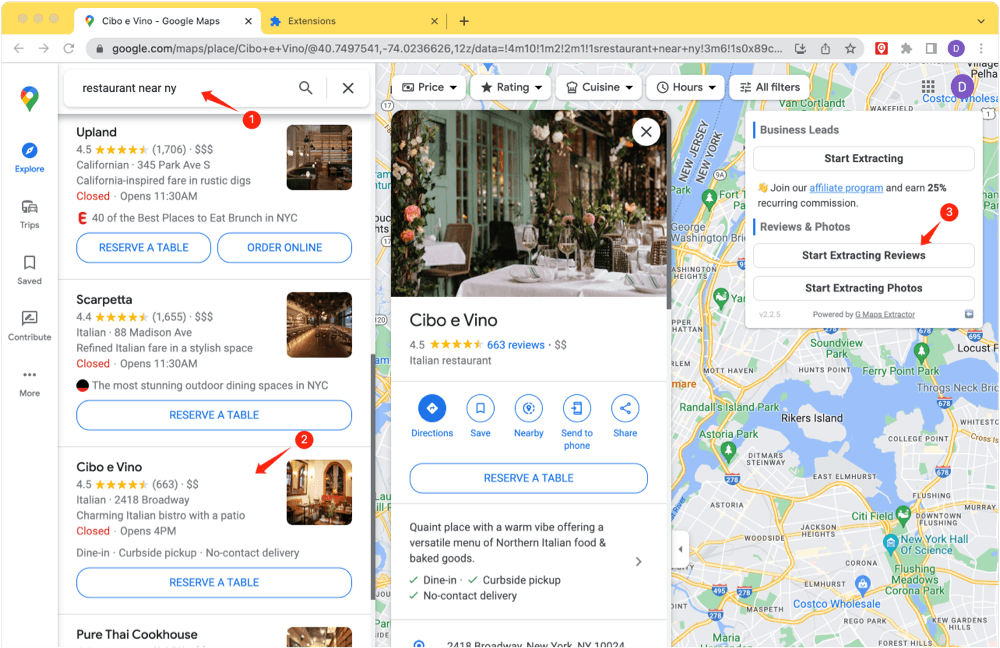Open Contribute in the sidebar
The image size is (1000, 648).
pos(29,326)
